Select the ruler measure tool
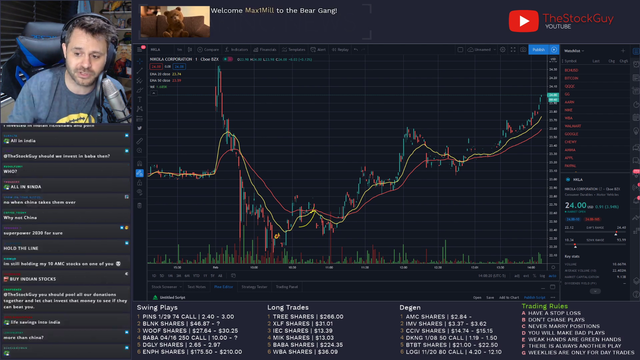 point(140,141)
